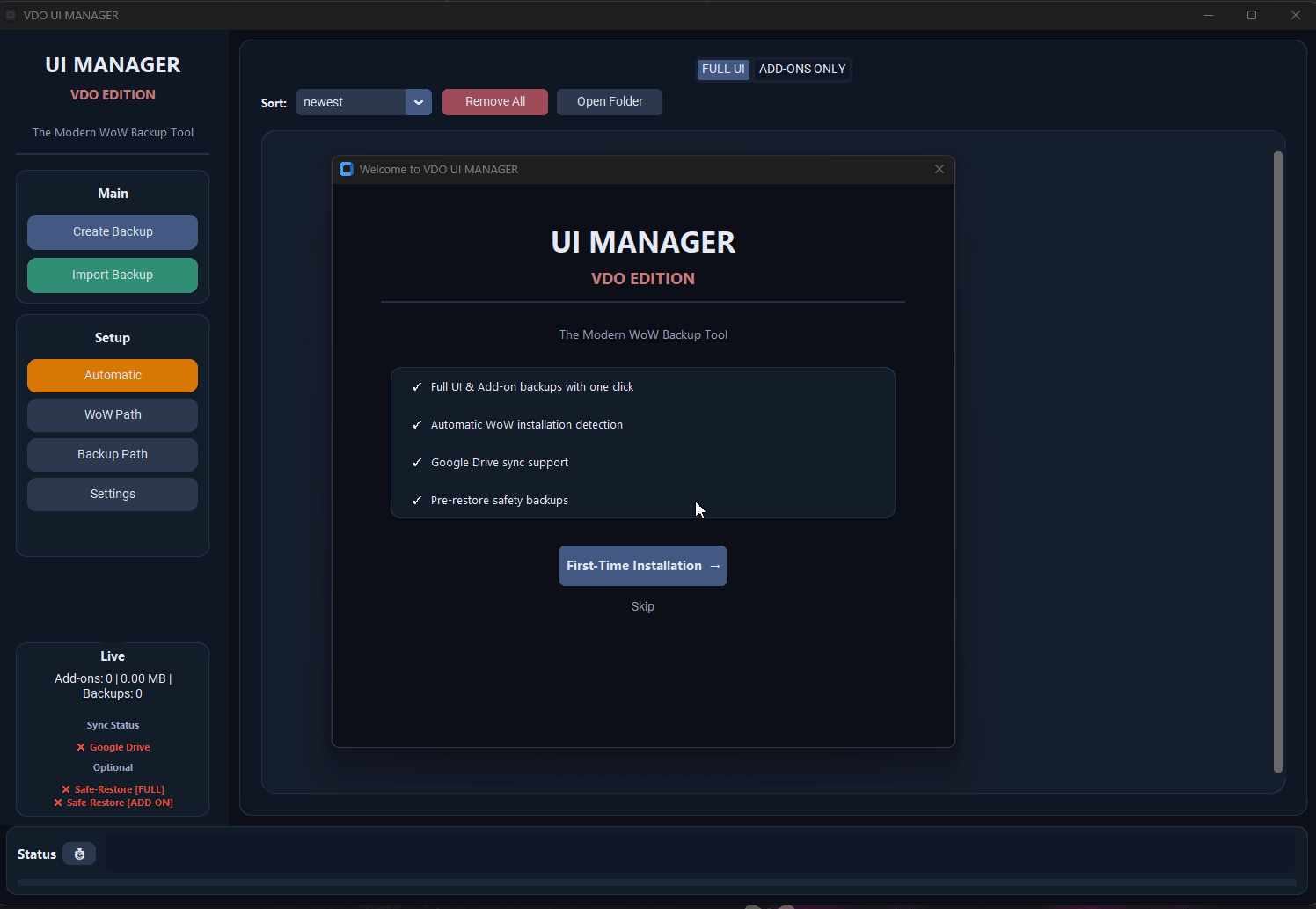Screen dimensions: 1316x909
Task: Click the Status bar log icon
Action: [x=79, y=854]
